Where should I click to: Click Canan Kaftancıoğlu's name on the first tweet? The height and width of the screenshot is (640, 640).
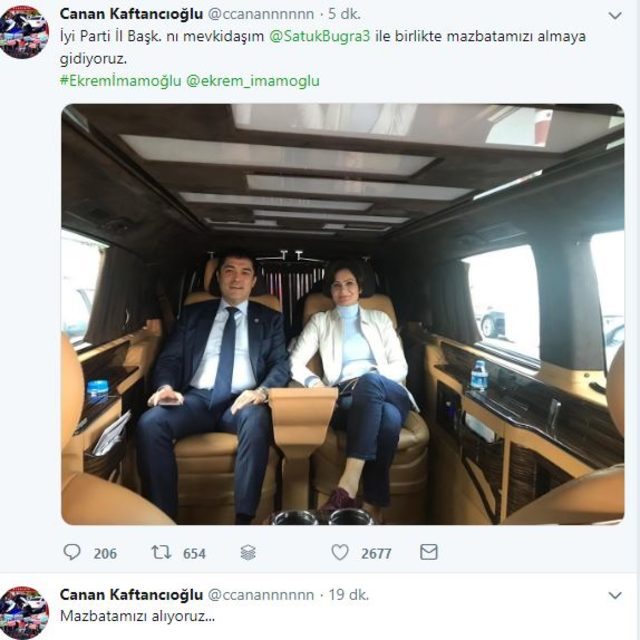coord(131,14)
